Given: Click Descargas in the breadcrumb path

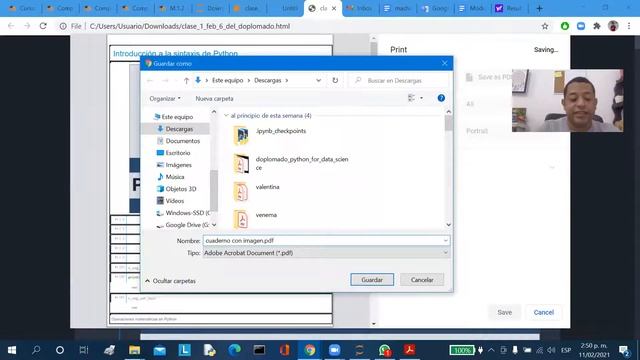Looking at the screenshot, I should point(268,80).
